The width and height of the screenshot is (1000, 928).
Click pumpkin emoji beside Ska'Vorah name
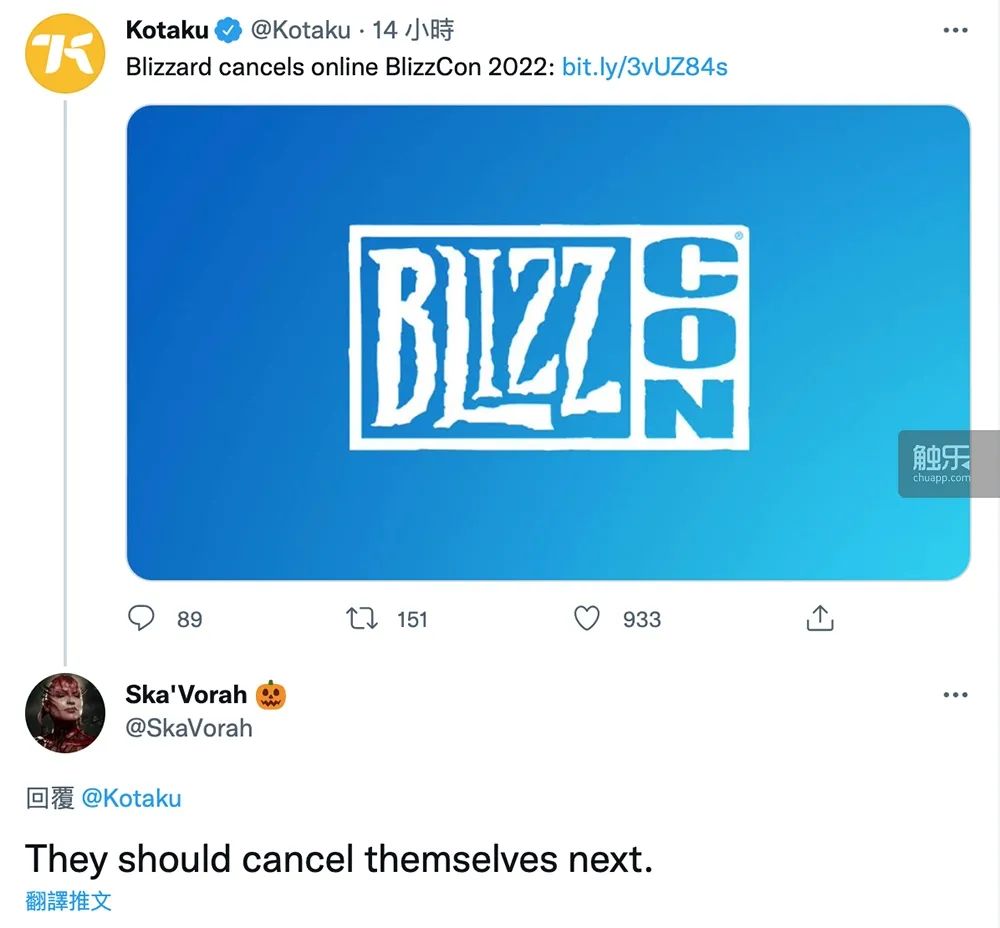click(x=270, y=695)
